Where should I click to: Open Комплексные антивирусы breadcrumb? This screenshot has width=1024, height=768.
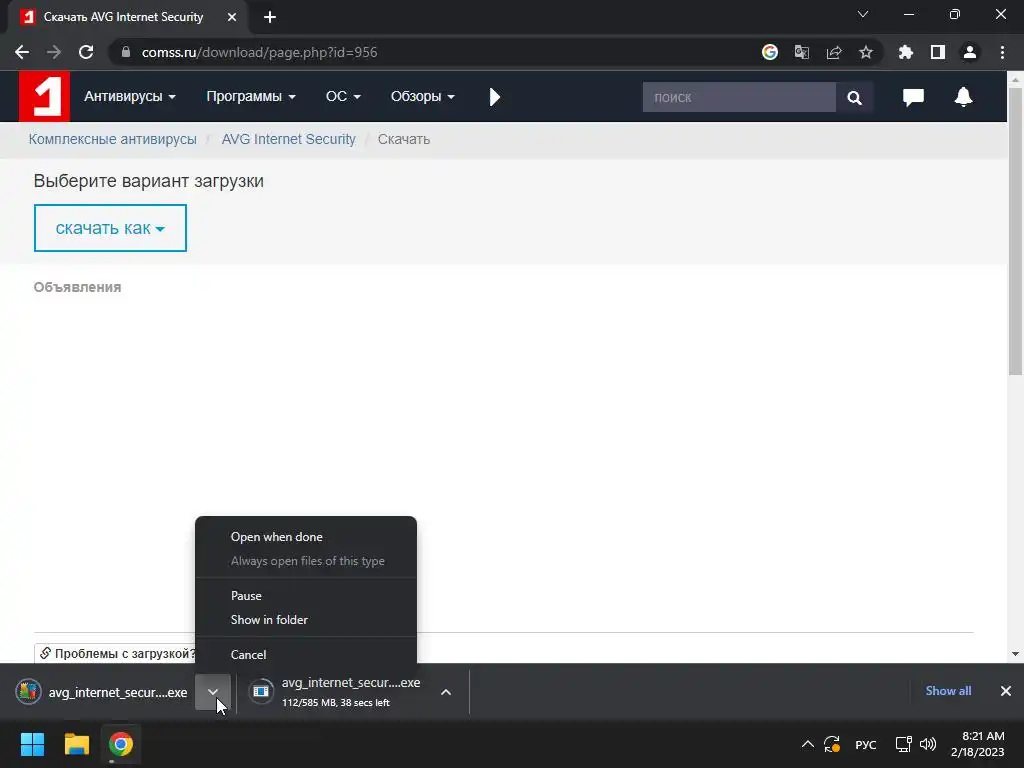112,139
